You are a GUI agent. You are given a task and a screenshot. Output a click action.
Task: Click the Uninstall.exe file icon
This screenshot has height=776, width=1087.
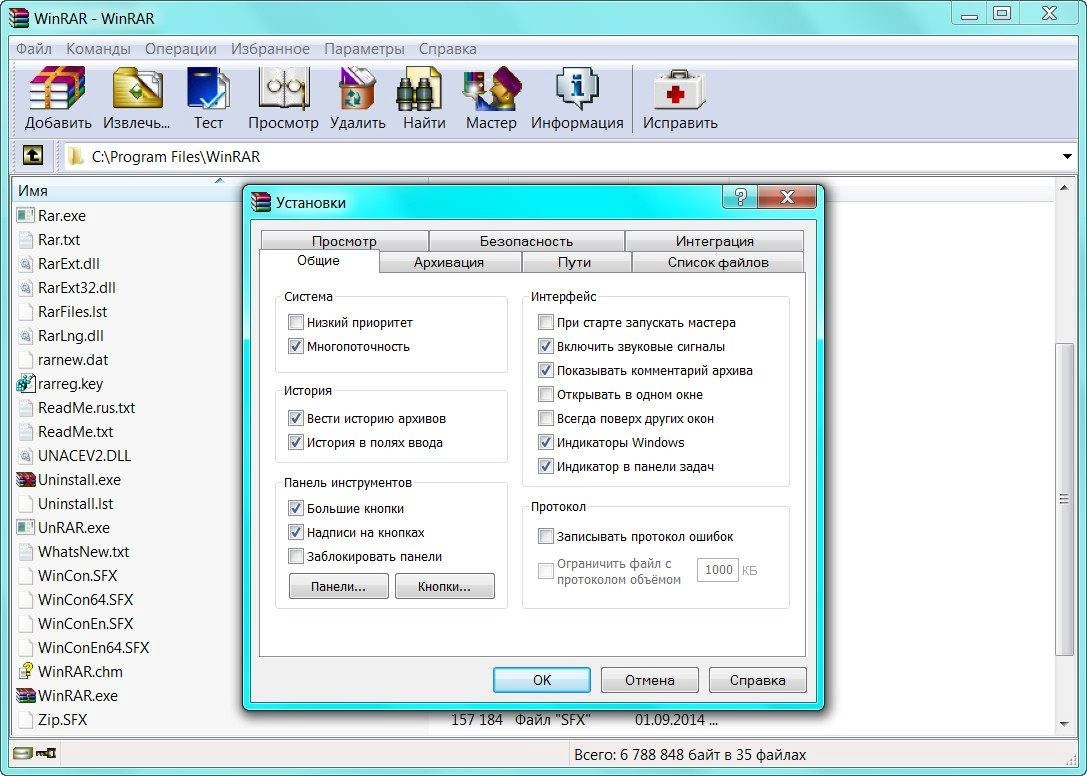pyautogui.click(x=26, y=480)
